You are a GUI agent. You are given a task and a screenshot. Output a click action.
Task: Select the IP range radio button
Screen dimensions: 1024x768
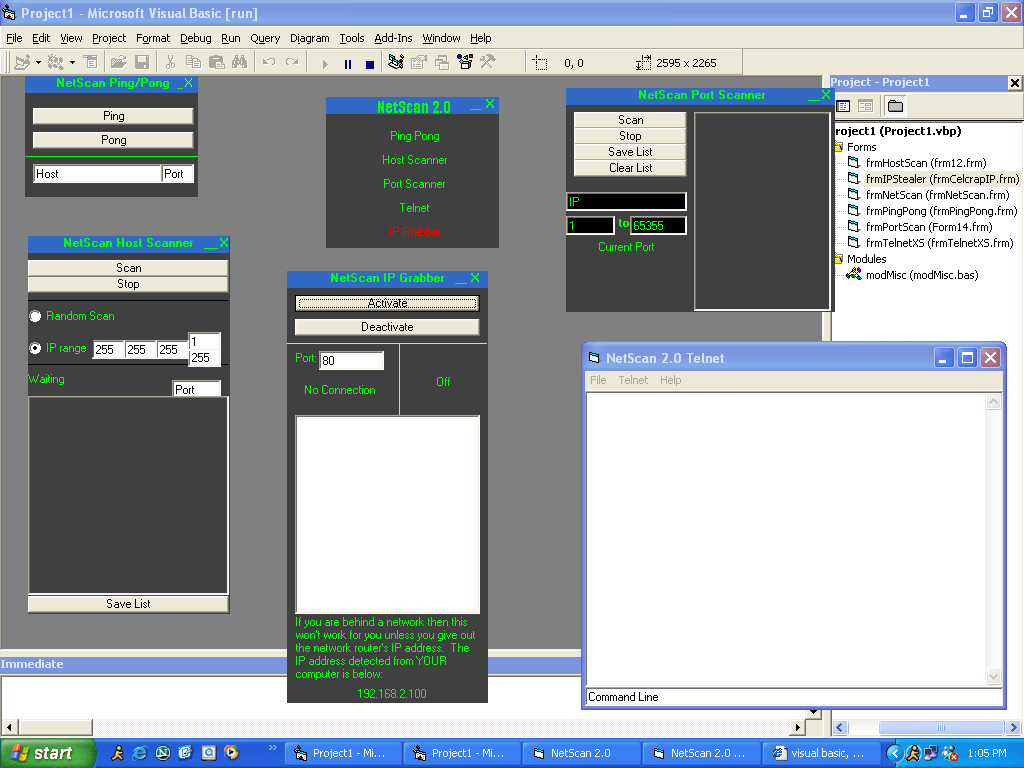pyautogui.click(x=36, y=349)
